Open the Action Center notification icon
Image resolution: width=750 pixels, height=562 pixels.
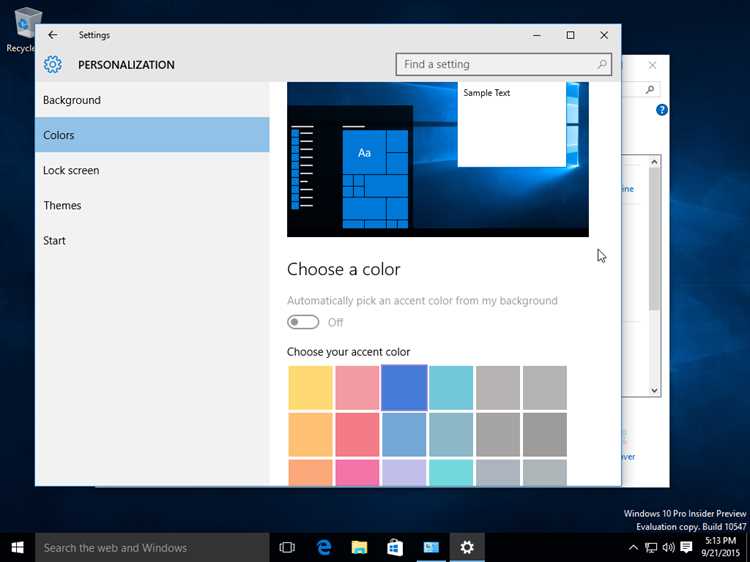(x=686, y=547)
